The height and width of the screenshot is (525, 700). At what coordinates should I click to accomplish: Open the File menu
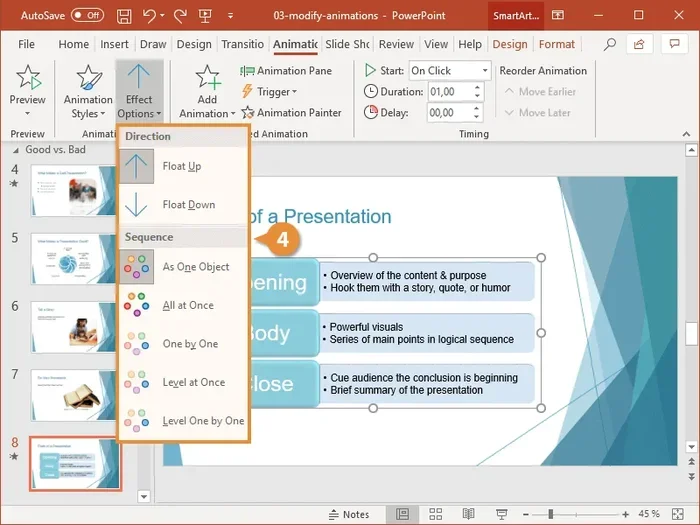(26, 44)
